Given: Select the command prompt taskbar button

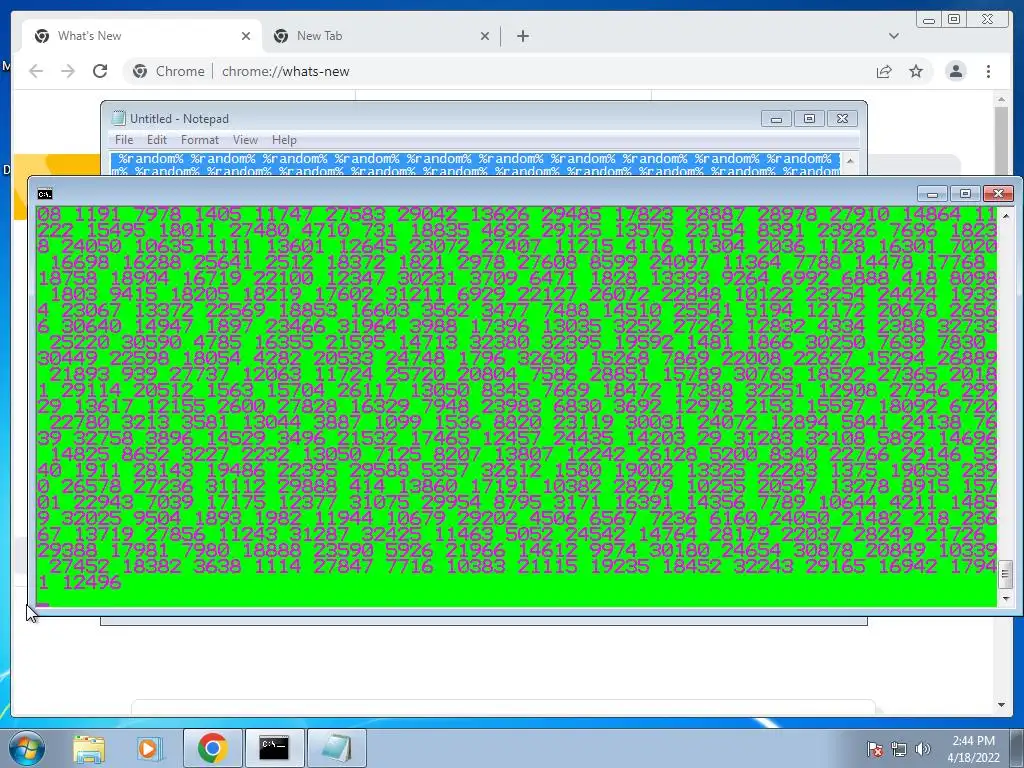Looking at the screenshot, I should [x=274, y=748].
